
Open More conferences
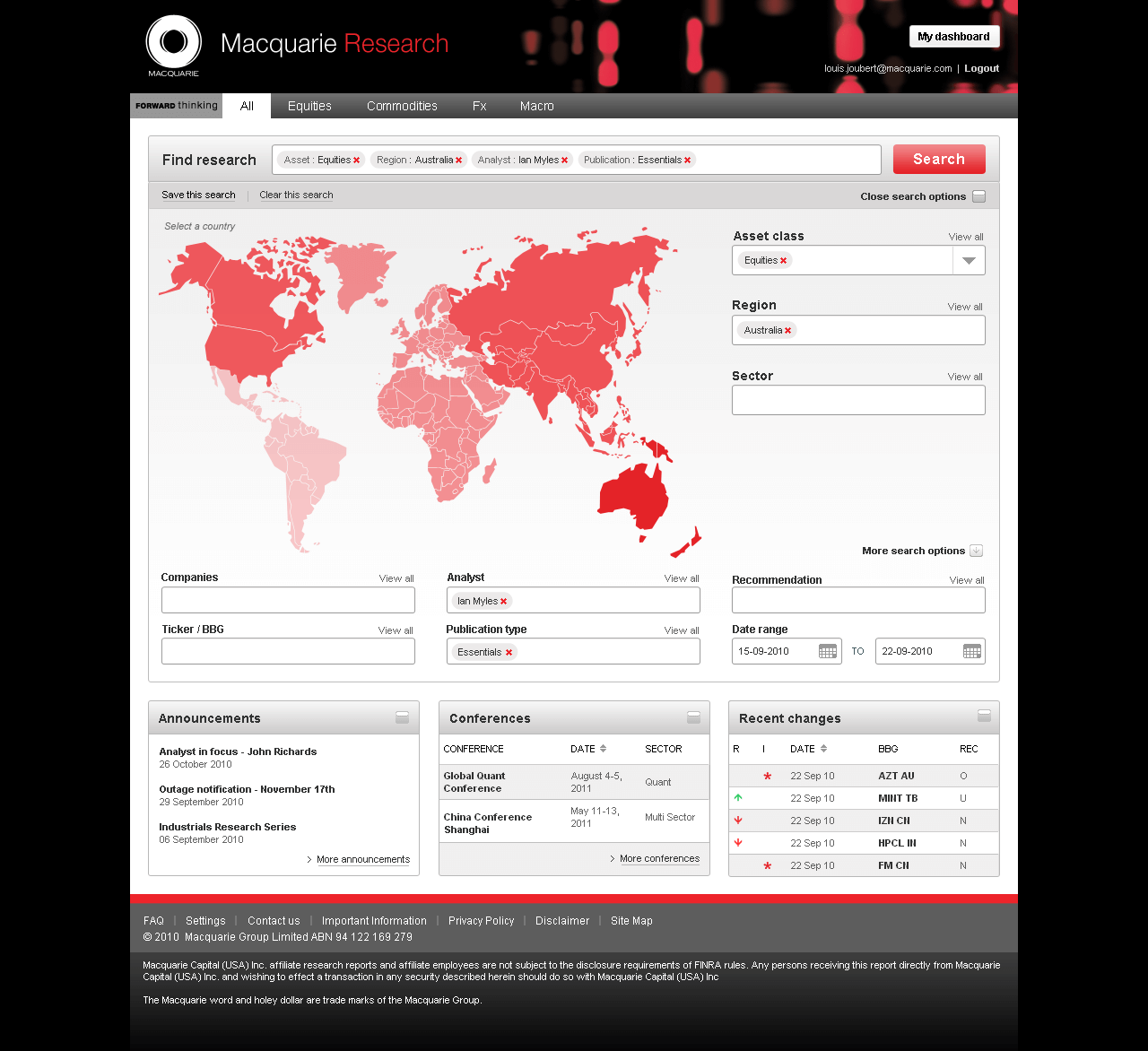(x=659, y=858)
